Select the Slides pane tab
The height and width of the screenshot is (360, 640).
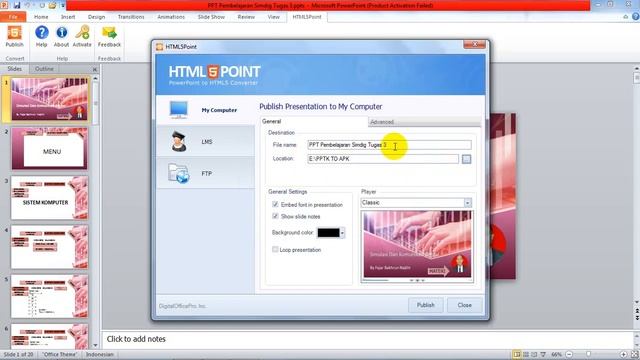pyautogui.click(x=14, y=69)
